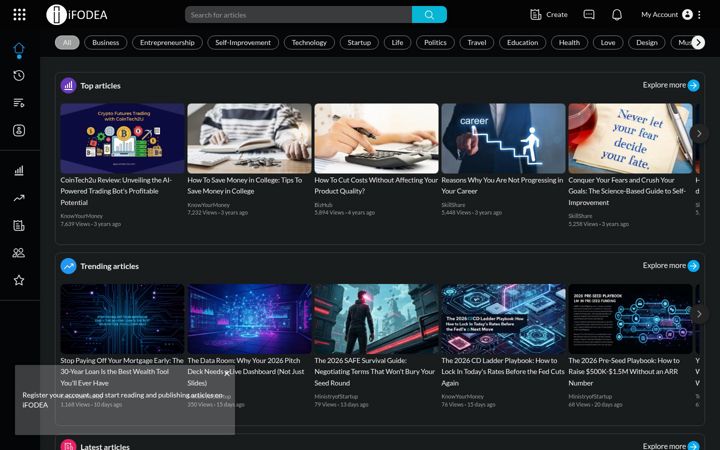The image size is (720, 450).
Task: Open the three-dot account options menu
Action: (699, 15)
